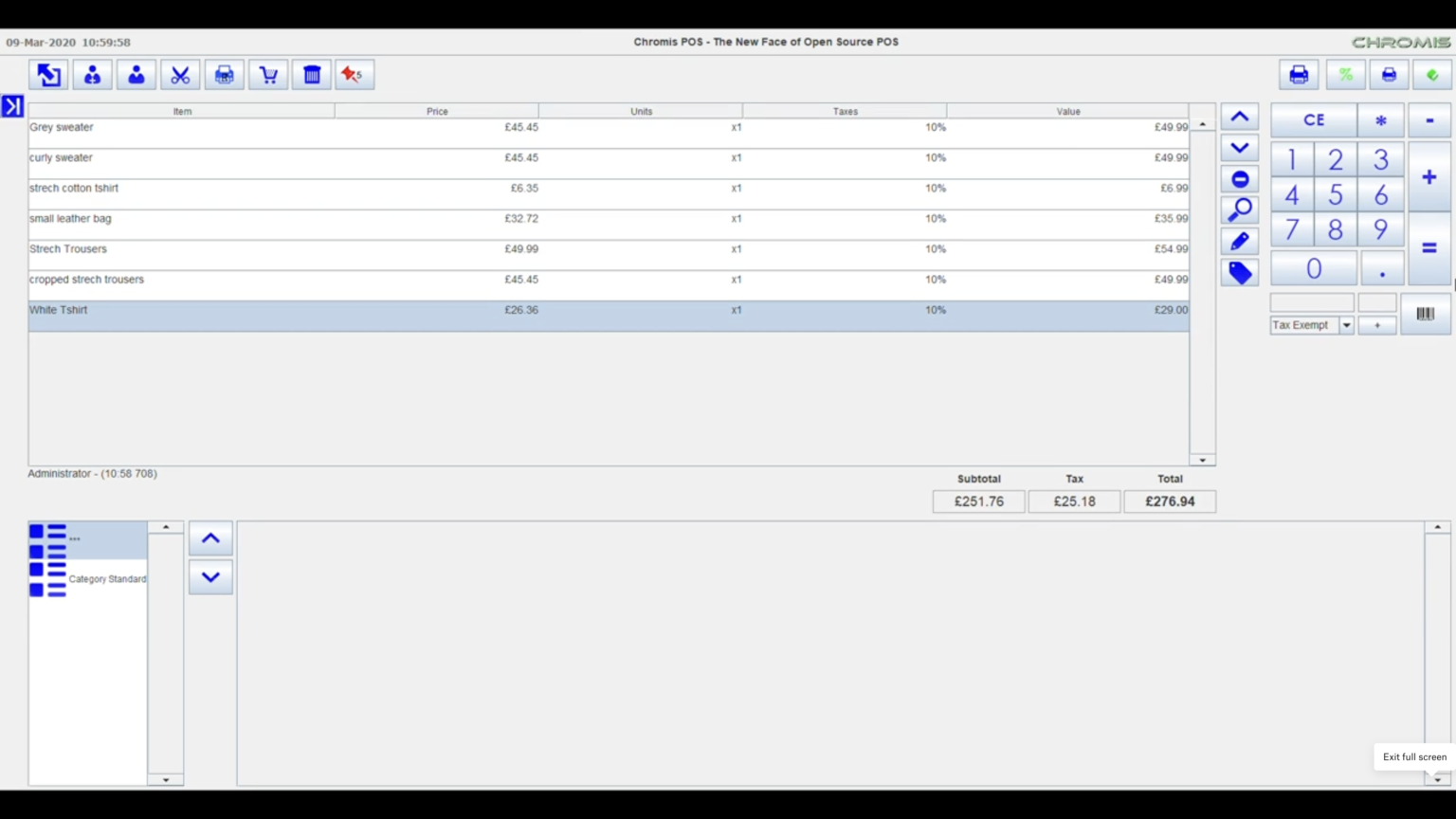Open product search with magnifying glass icon

click(1239, 210)
